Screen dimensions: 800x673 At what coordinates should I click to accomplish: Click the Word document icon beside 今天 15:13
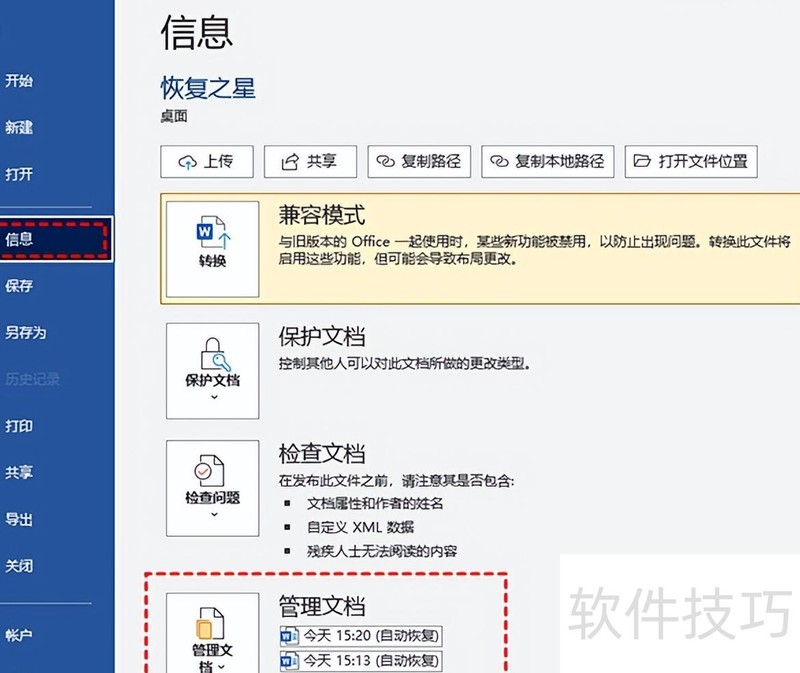pos(288,659)
